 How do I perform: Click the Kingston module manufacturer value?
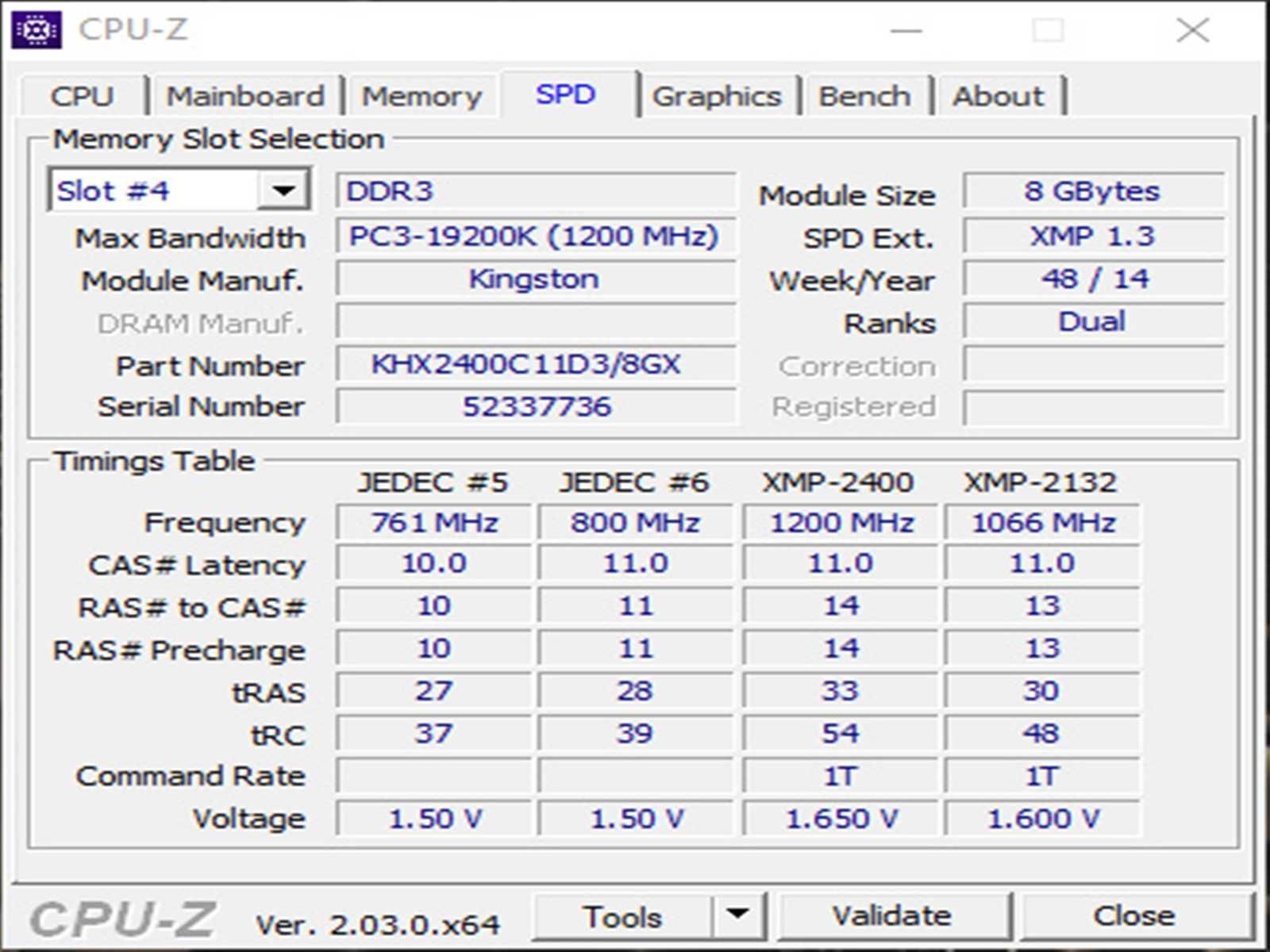click(536, 278)
